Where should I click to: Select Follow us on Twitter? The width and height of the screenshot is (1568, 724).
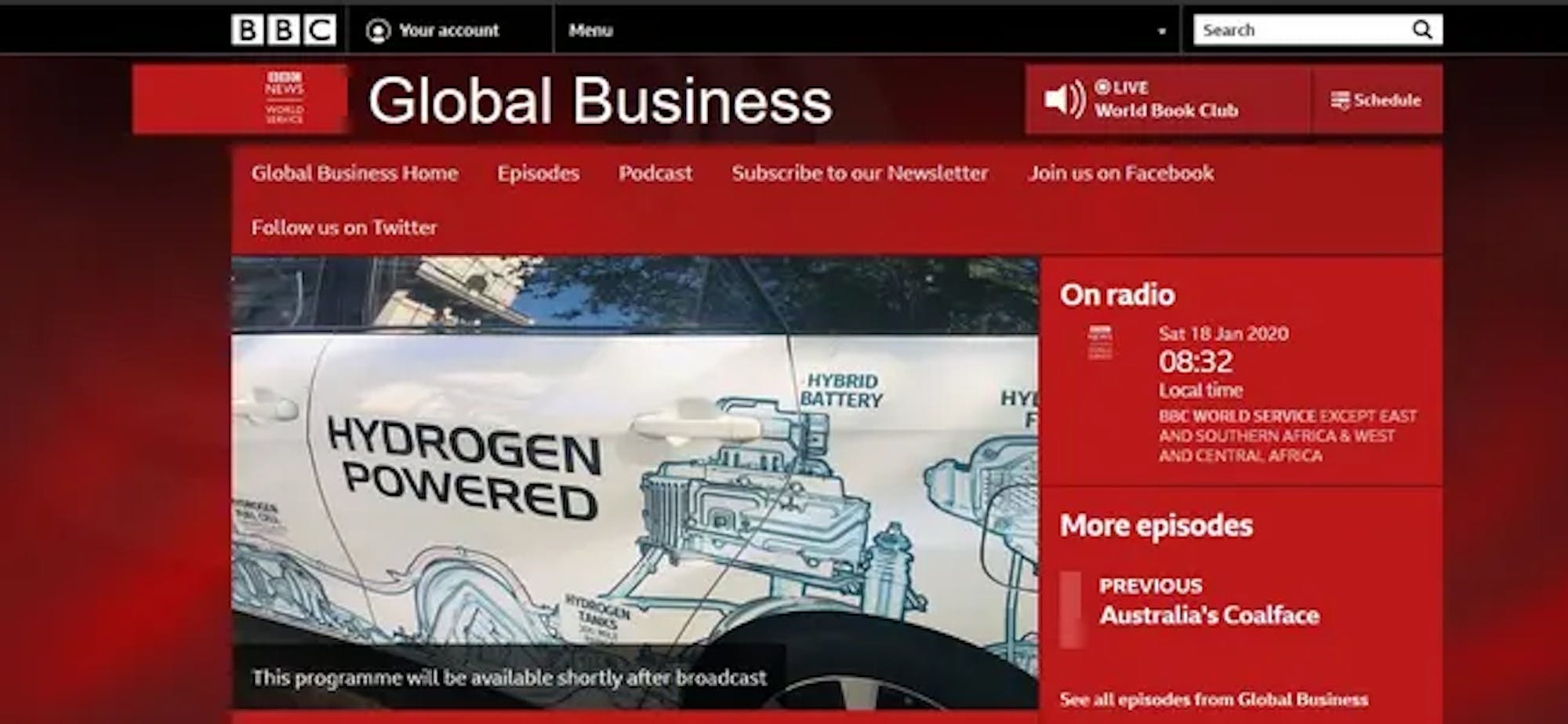[x=344, y=227]
